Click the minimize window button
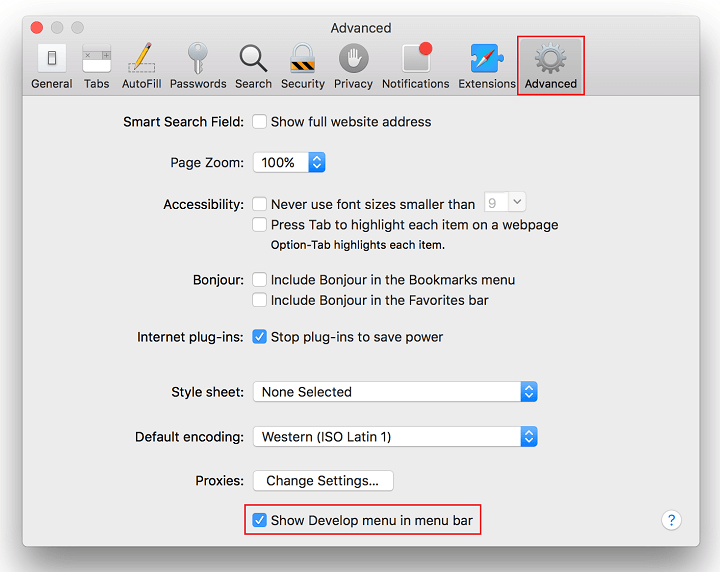Viewport: 720px width, 572px height. [57, 28]
